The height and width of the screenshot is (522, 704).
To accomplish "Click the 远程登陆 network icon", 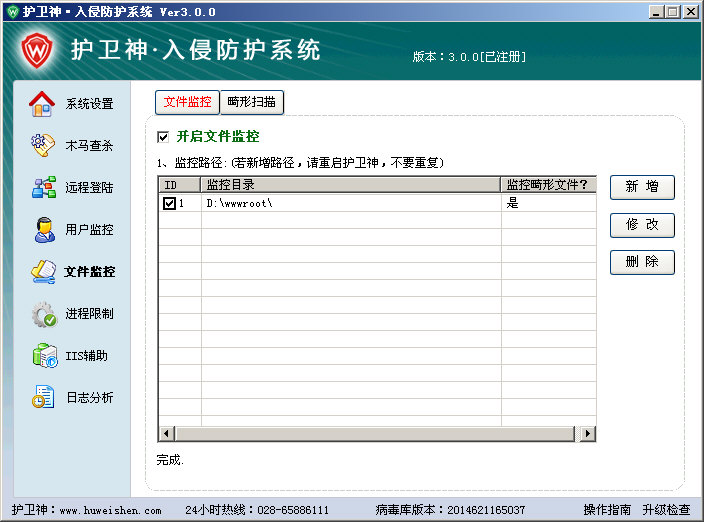I will click(x=44, y=187).
